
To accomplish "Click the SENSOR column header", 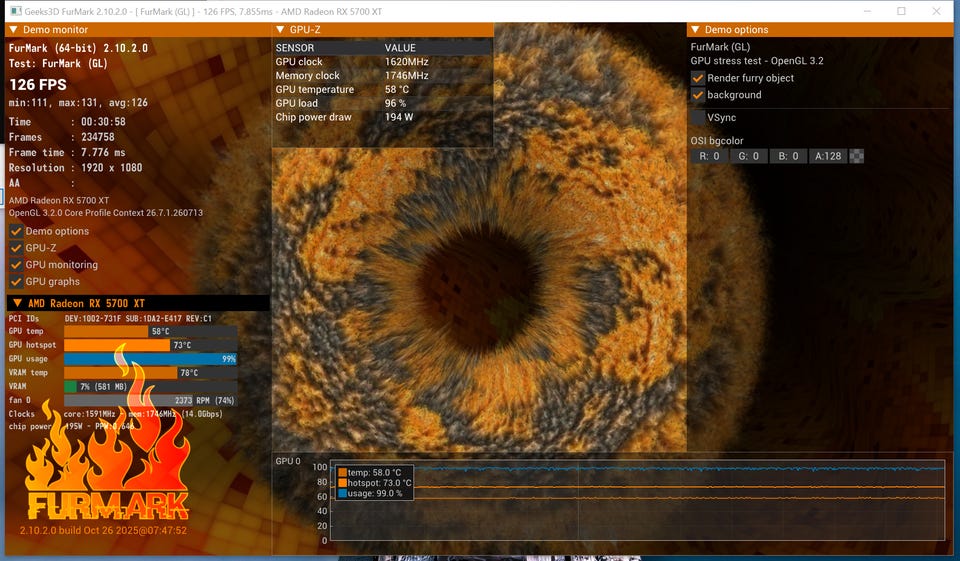I will tap(294, 48).
